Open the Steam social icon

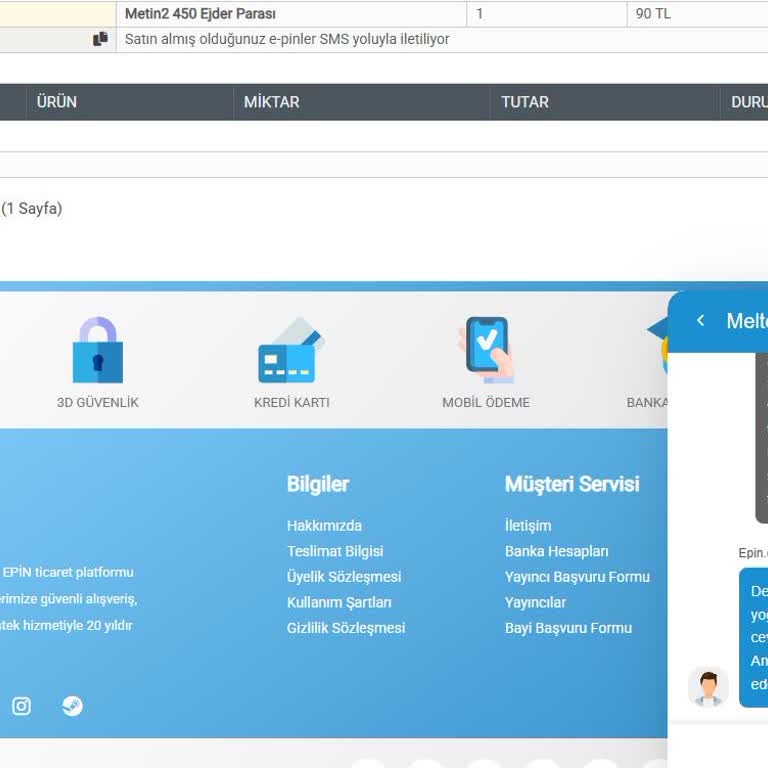click(x=72, y=706)
